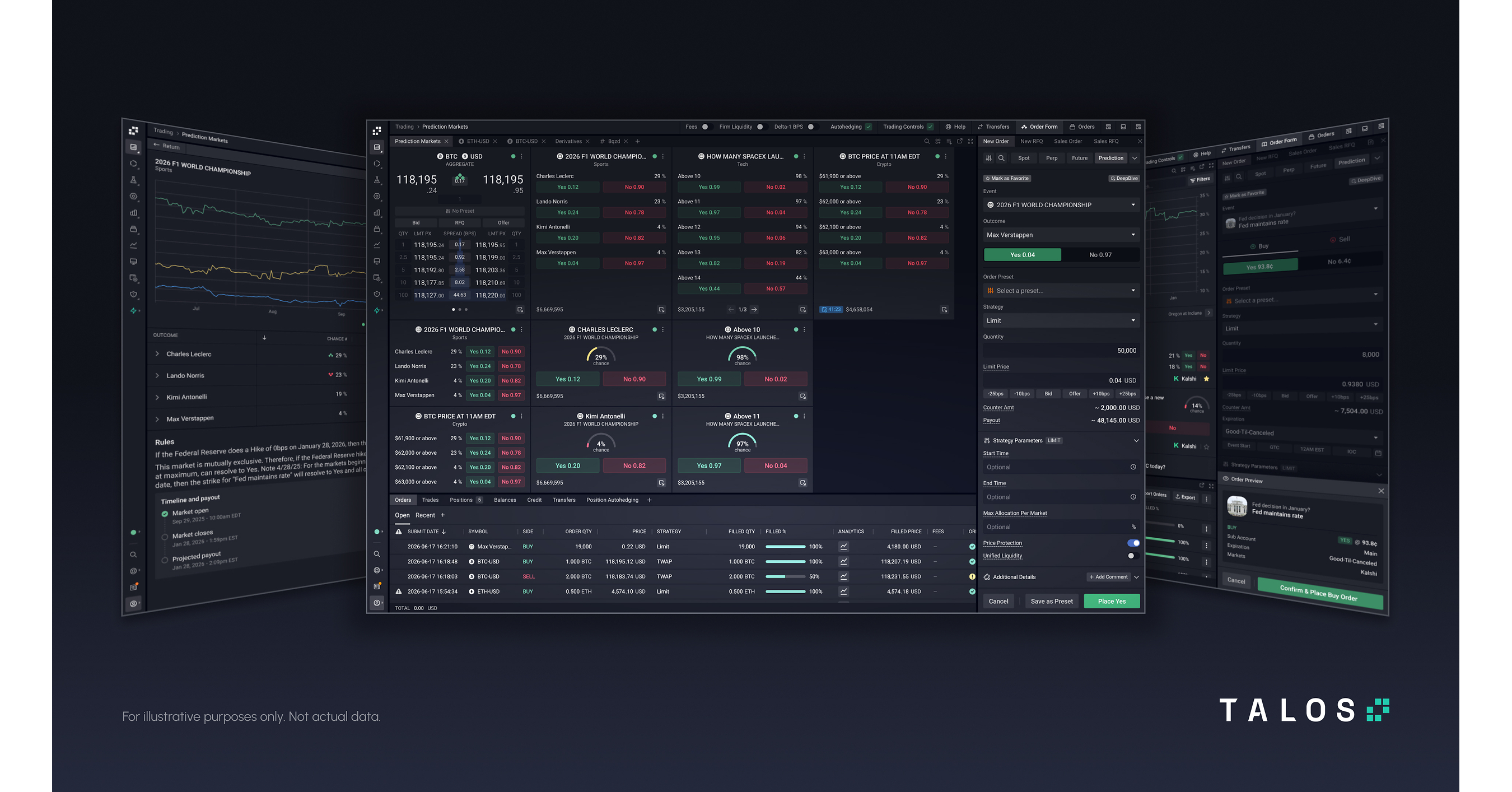Click Mark as Favorite button
The width and height of the screenshot is (1512, 792).
pos(1007,179)
